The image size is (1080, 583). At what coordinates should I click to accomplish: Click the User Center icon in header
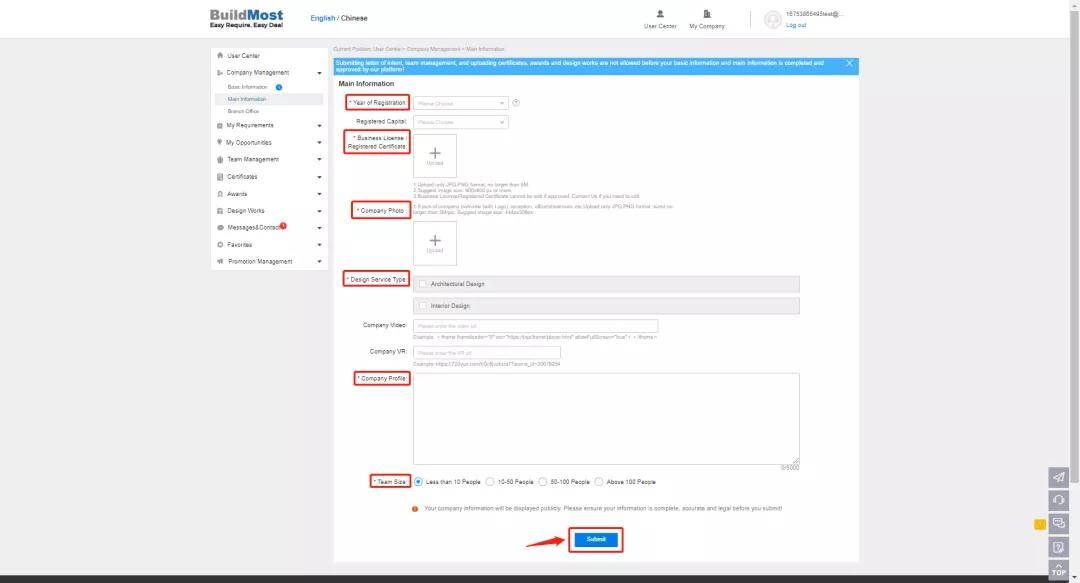660,14
